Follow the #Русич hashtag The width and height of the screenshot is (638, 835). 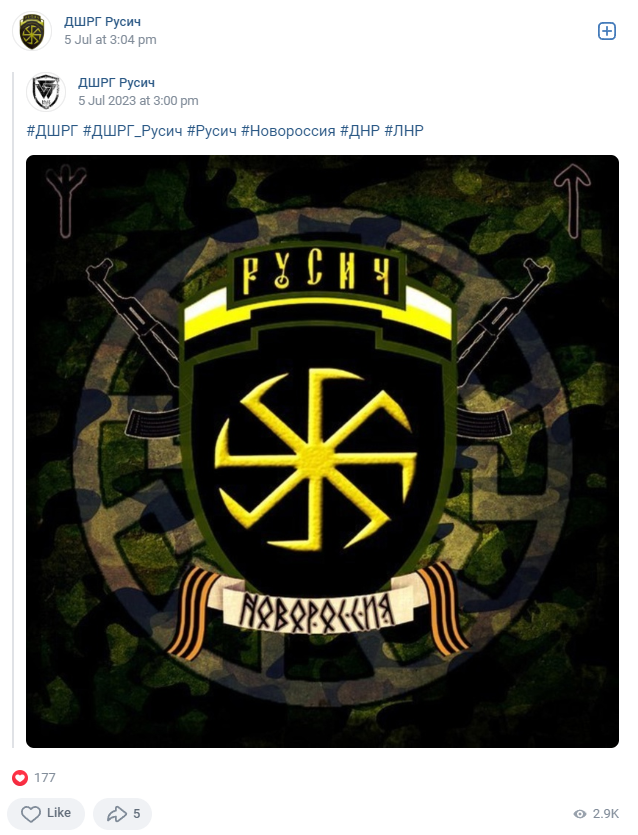coord(211,130)
